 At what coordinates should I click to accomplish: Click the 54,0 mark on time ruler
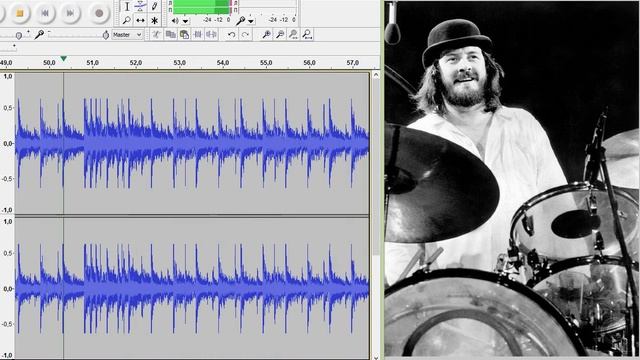pyautogui.click(x=223, y=62)
